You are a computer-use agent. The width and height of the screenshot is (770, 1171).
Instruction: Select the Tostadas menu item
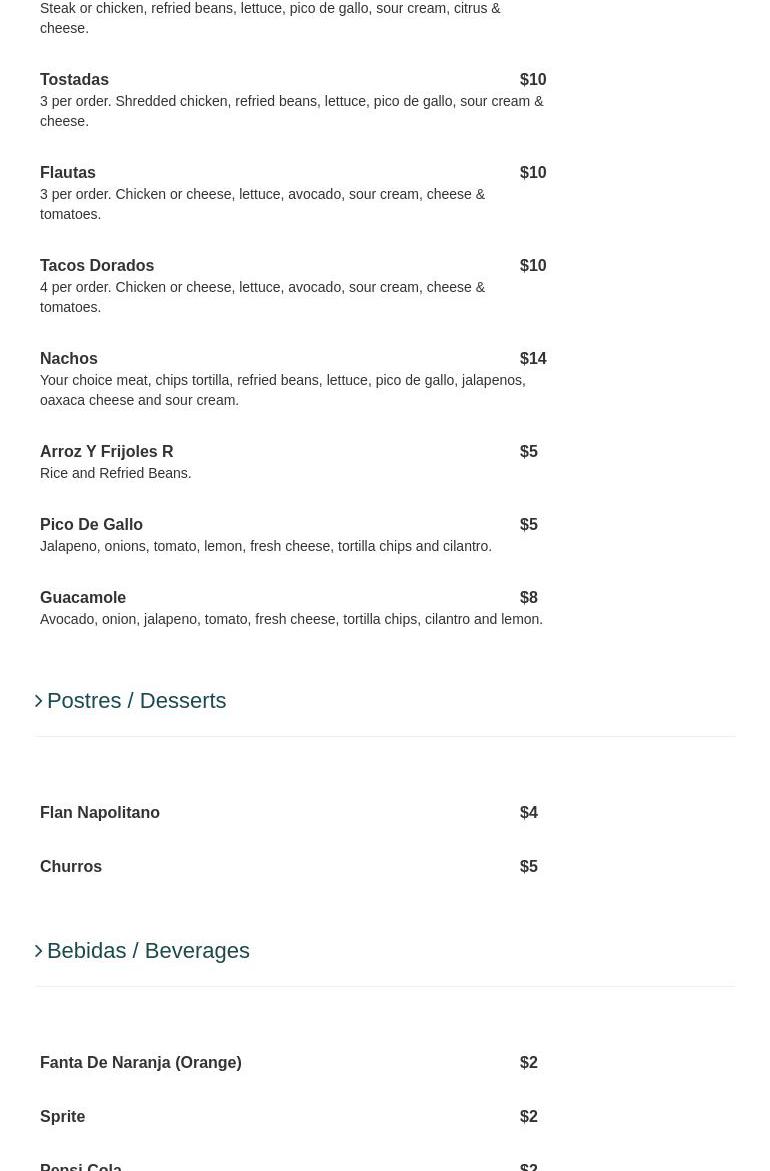coord(74,80)
